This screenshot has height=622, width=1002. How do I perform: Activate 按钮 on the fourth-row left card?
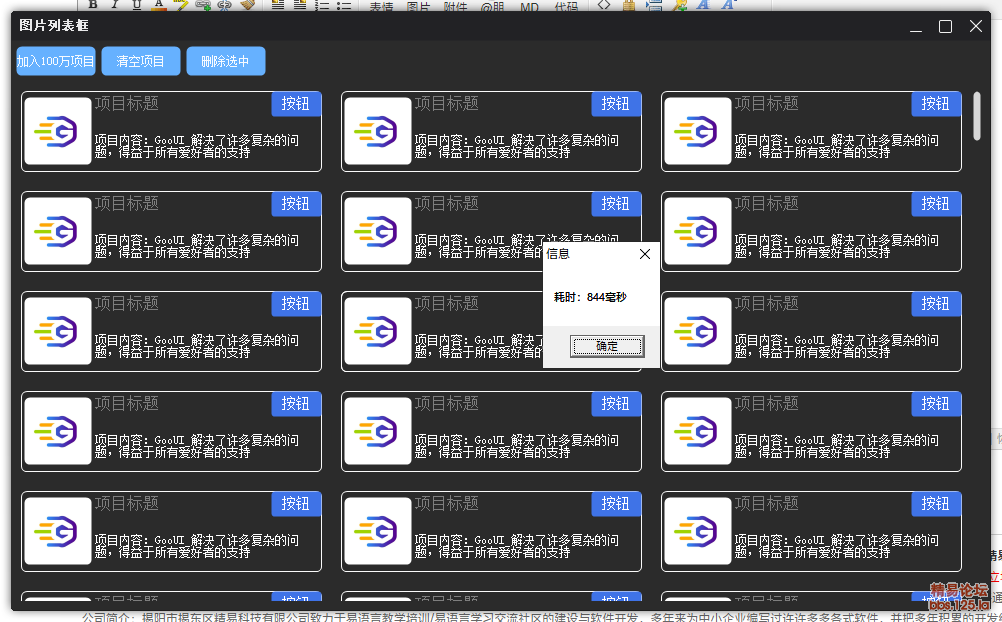(x=296, y=403)
